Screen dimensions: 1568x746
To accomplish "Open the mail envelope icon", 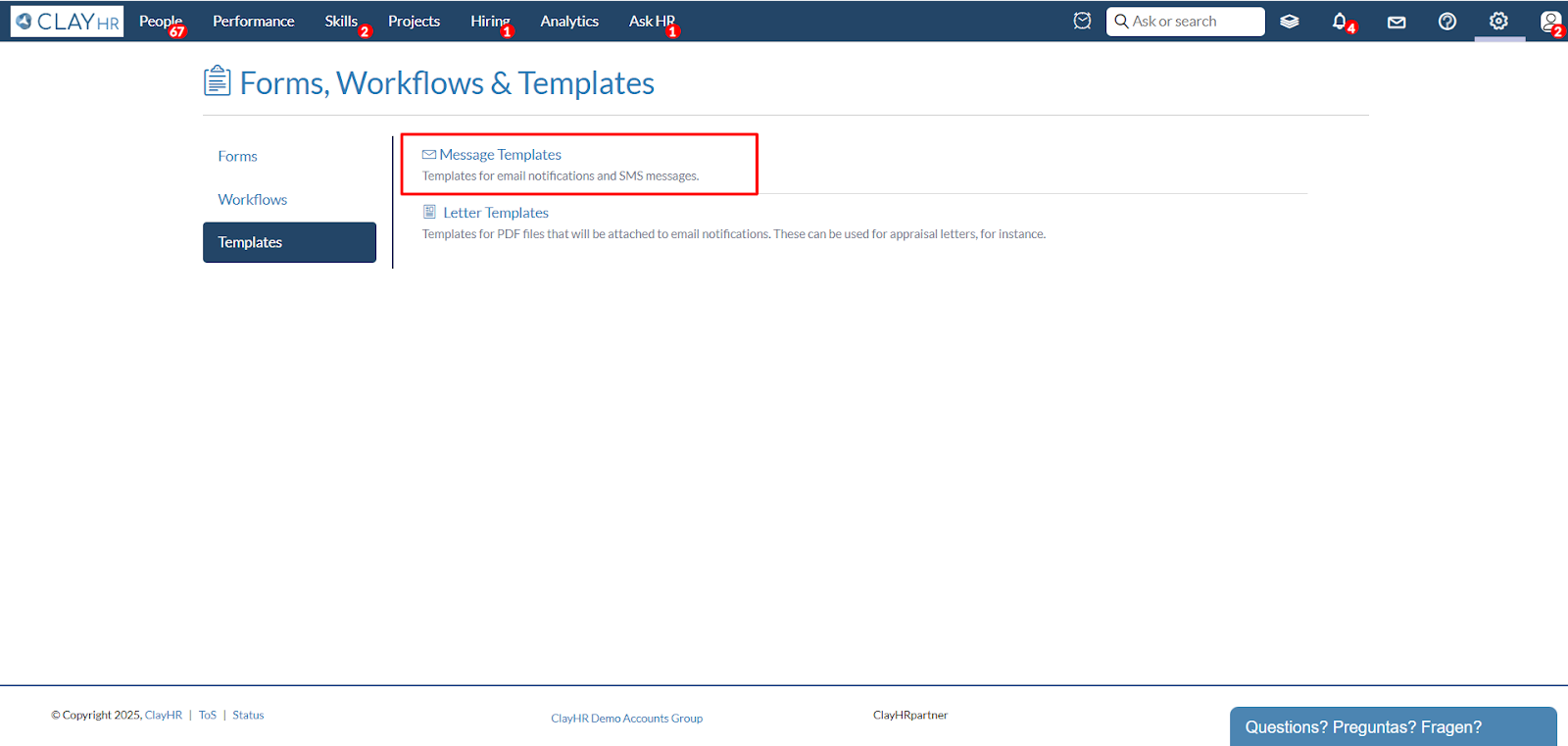I will click(1396, 22).
